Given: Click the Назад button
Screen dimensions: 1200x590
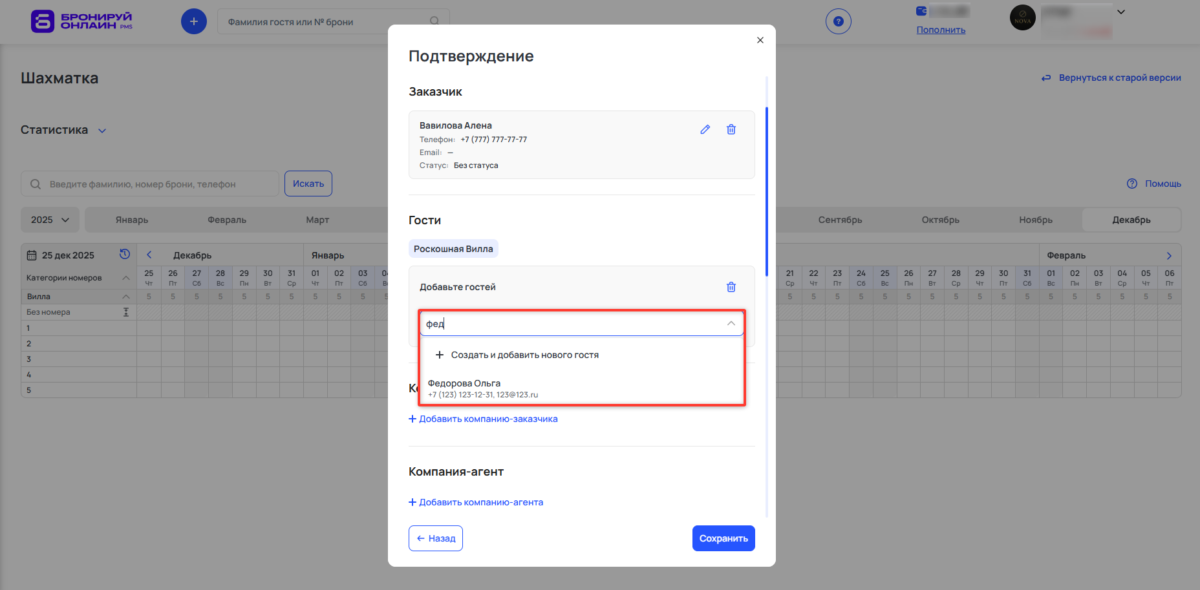Looking at the screenshot, I should tap(435, 538).
